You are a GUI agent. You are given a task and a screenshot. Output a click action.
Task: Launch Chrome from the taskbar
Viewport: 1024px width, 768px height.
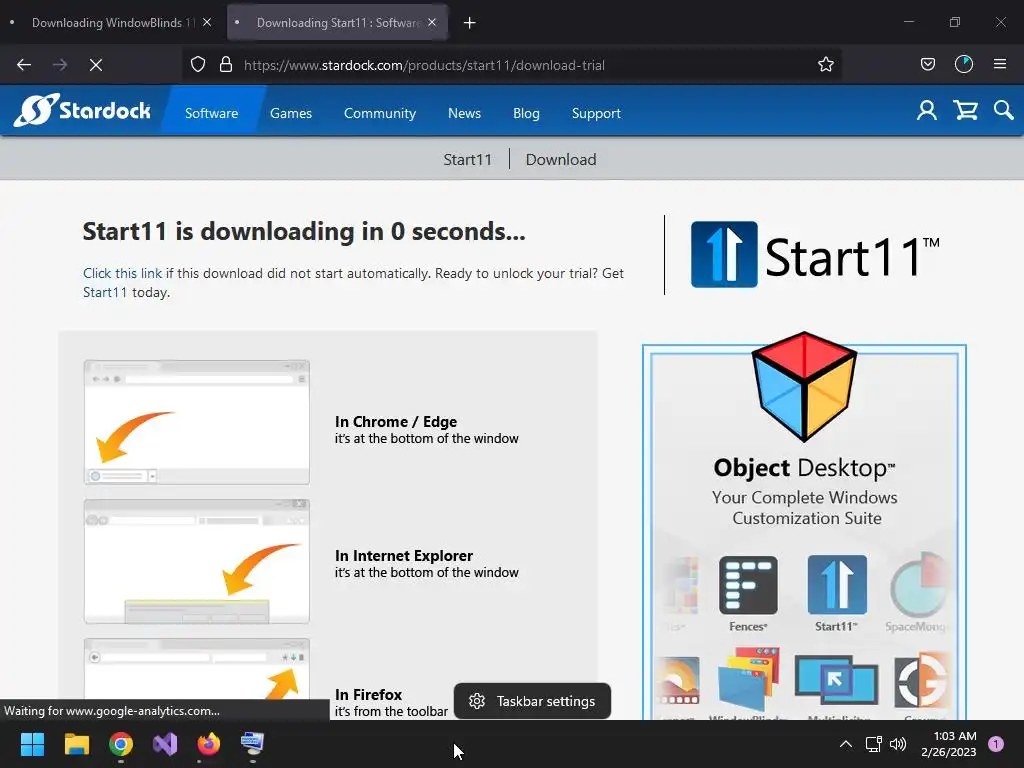[x=121, y=744]
